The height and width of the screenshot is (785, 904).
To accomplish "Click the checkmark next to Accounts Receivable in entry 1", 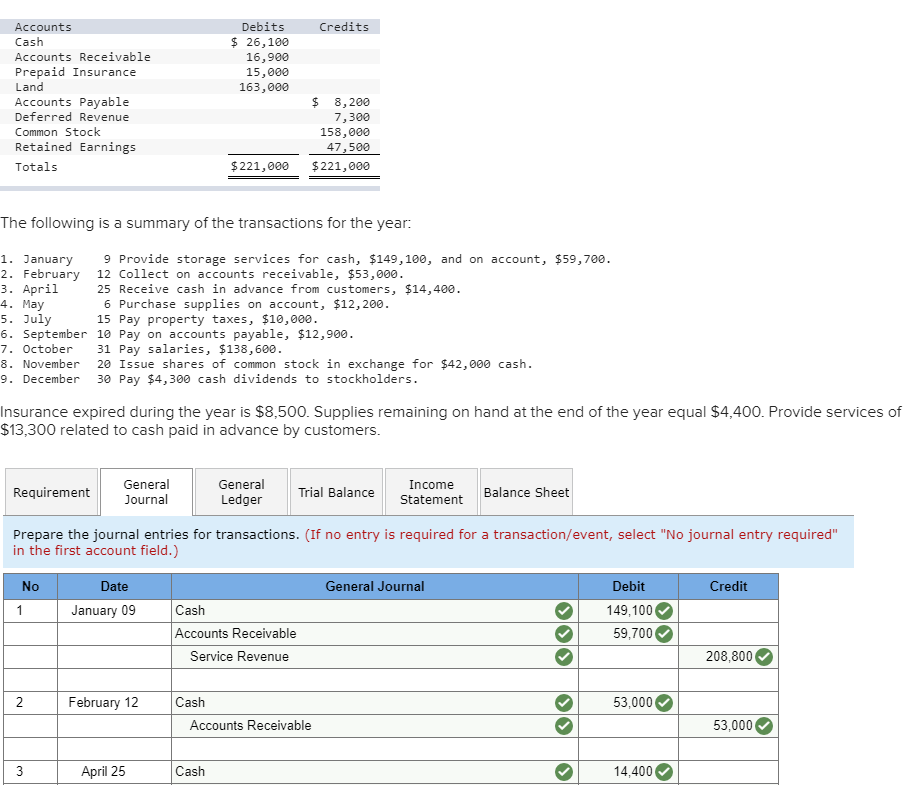I will click(563, 633).
